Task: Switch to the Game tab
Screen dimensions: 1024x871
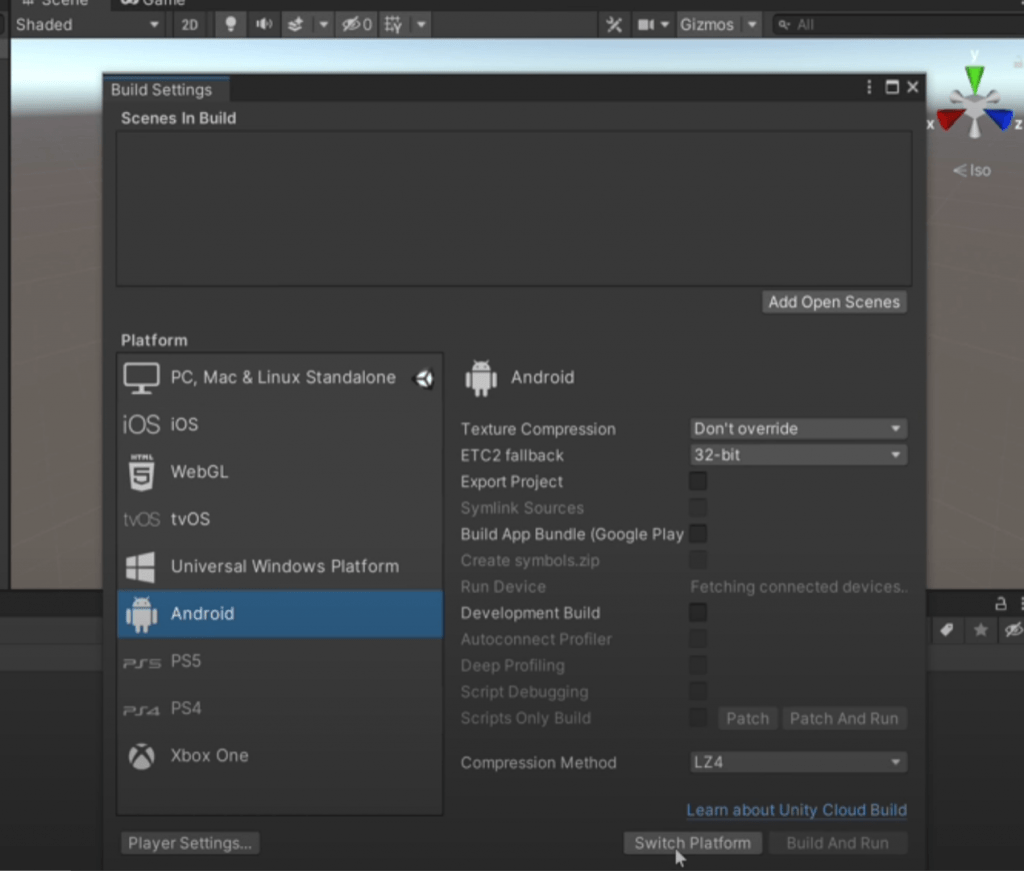Action: pyautogui.click(x=153, y=3)
